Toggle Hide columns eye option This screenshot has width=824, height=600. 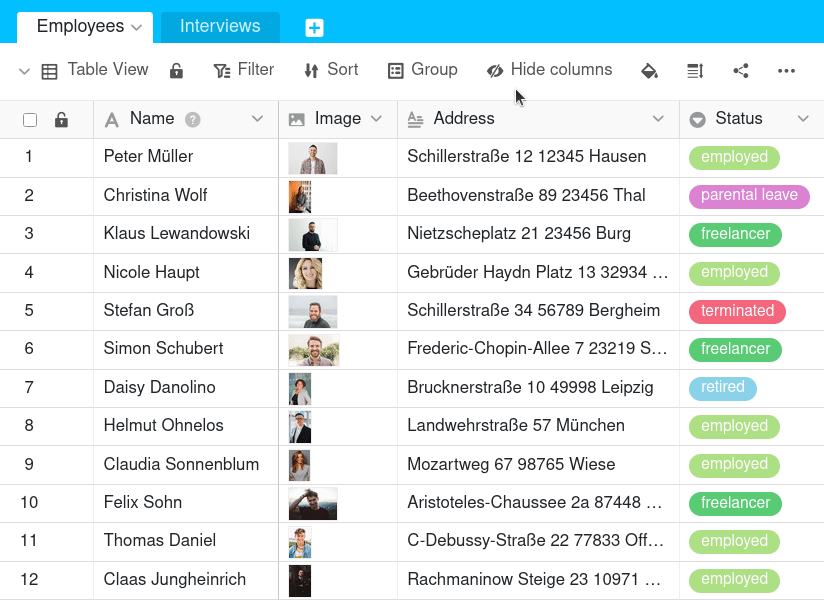tap(549, 70)
